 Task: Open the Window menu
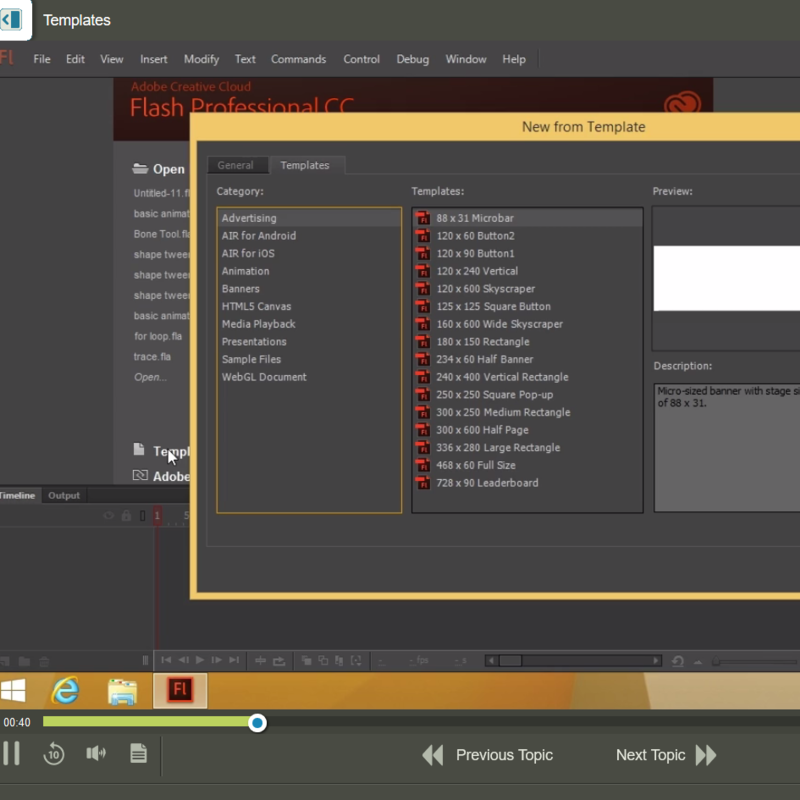466,59
